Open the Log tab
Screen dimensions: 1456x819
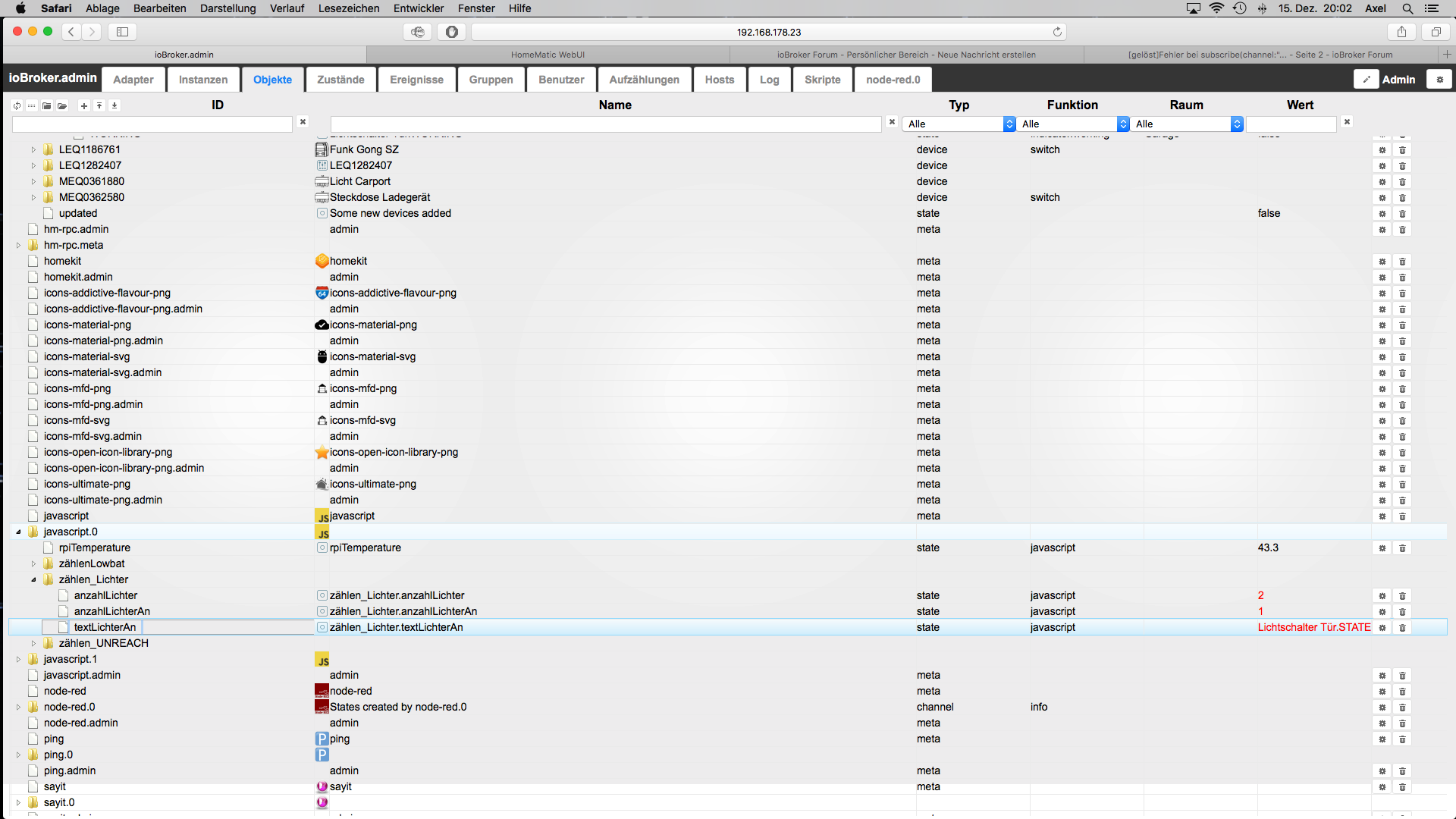[769, 80]
